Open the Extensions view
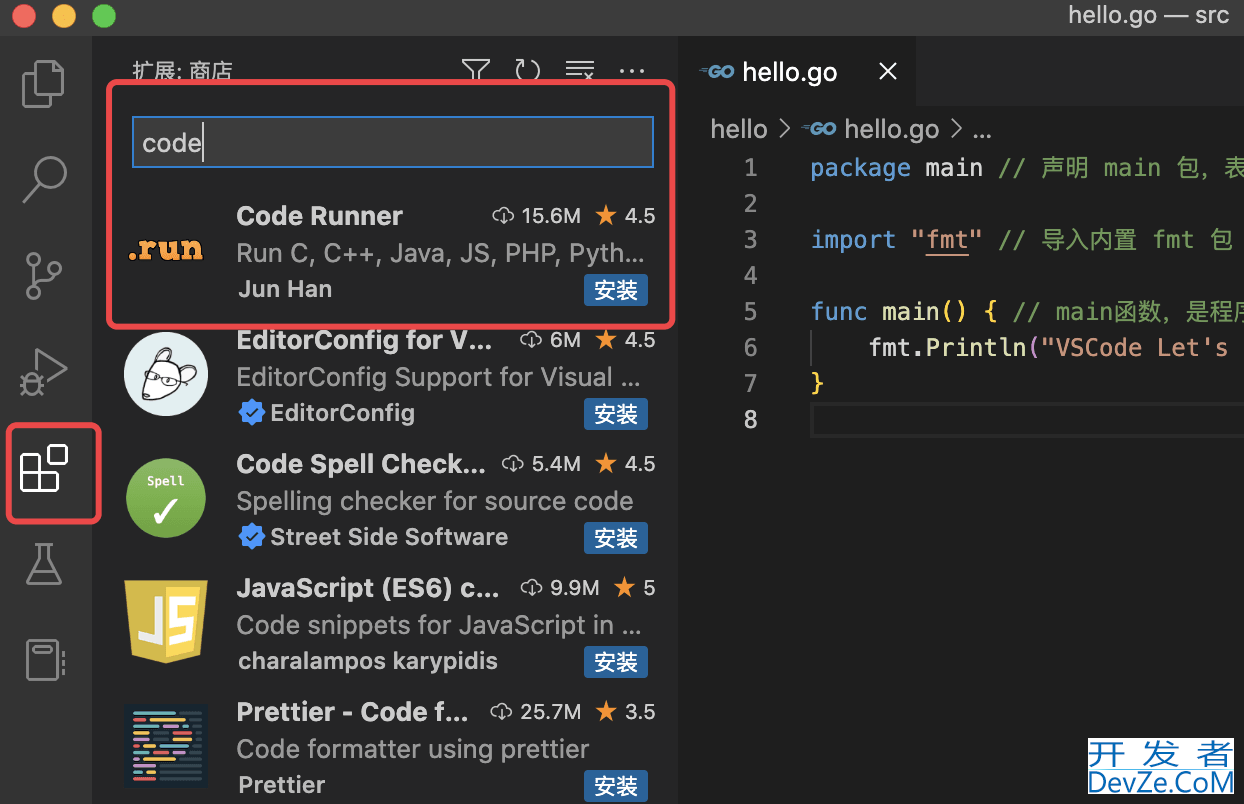This screenshot has height=804, width=1244. point(44,469)
